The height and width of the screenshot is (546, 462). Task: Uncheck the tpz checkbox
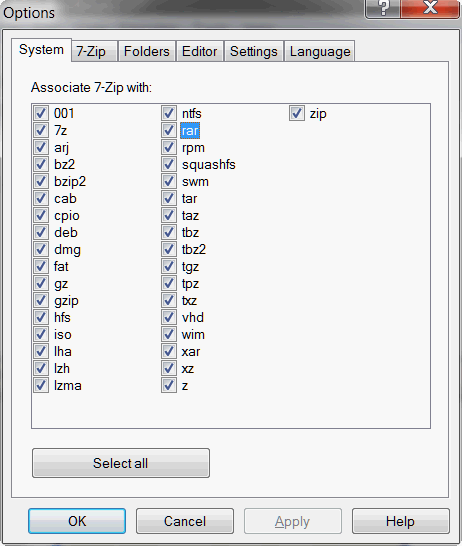[x=169, y=283]
